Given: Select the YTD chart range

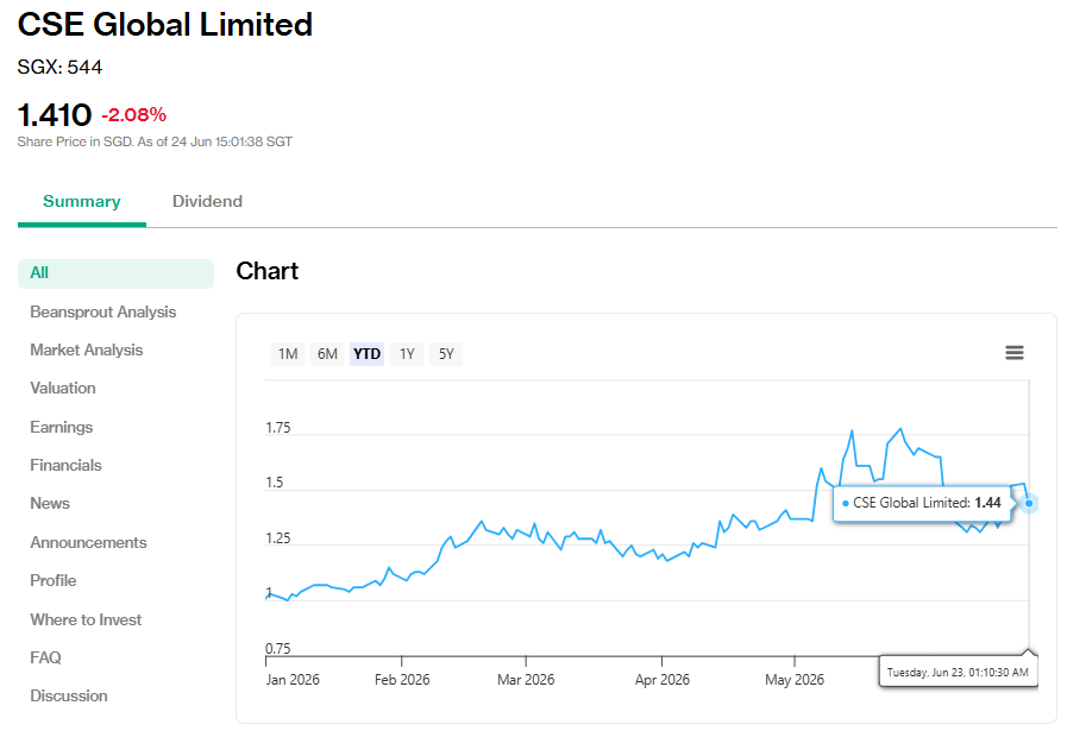Looking at the screenshot, I should click(x=367, y=354).
